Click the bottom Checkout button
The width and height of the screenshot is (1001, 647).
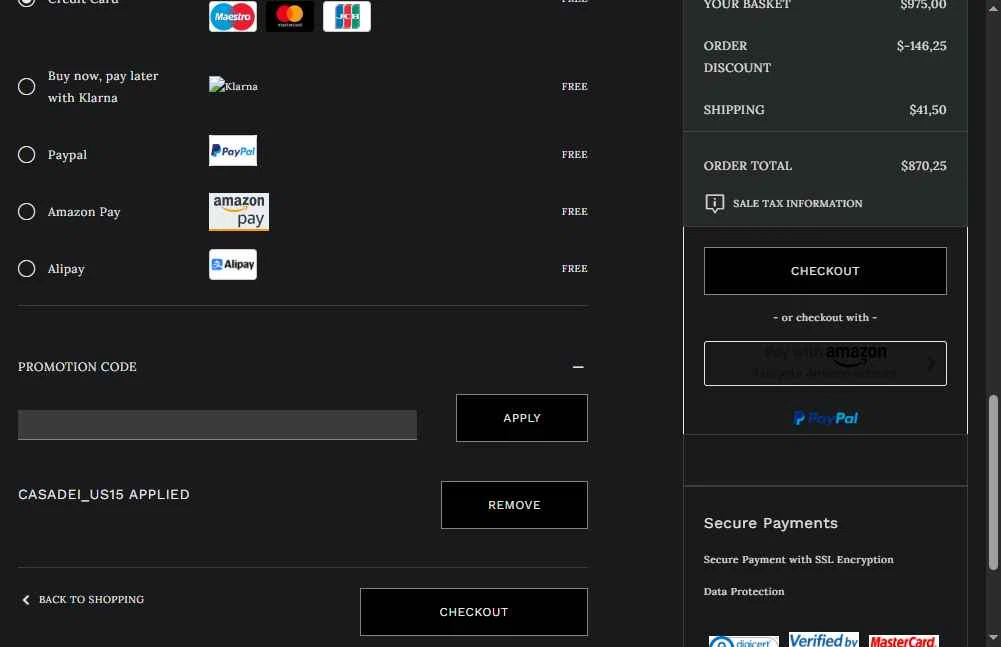tap(474, 612)
